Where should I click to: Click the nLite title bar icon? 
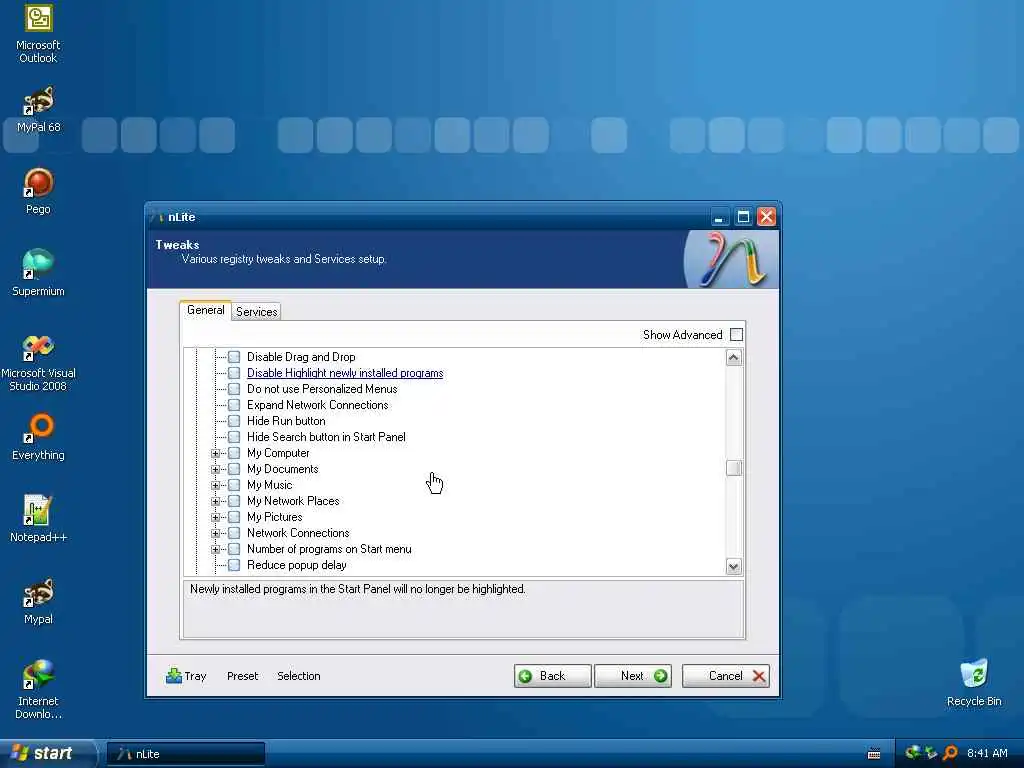[x=157, y=217]
